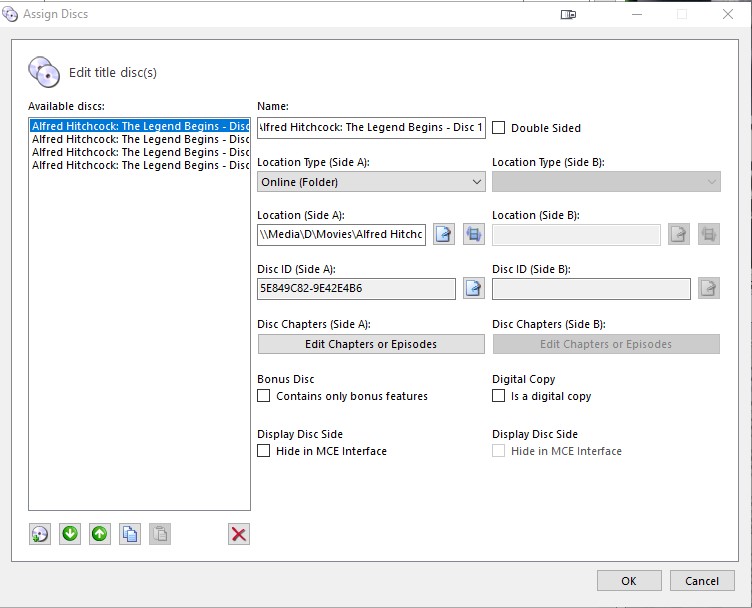The height and width of the screenshot is (608, 752).
Task: Select the fourth disc in Available discs
Action: [140, 165]
